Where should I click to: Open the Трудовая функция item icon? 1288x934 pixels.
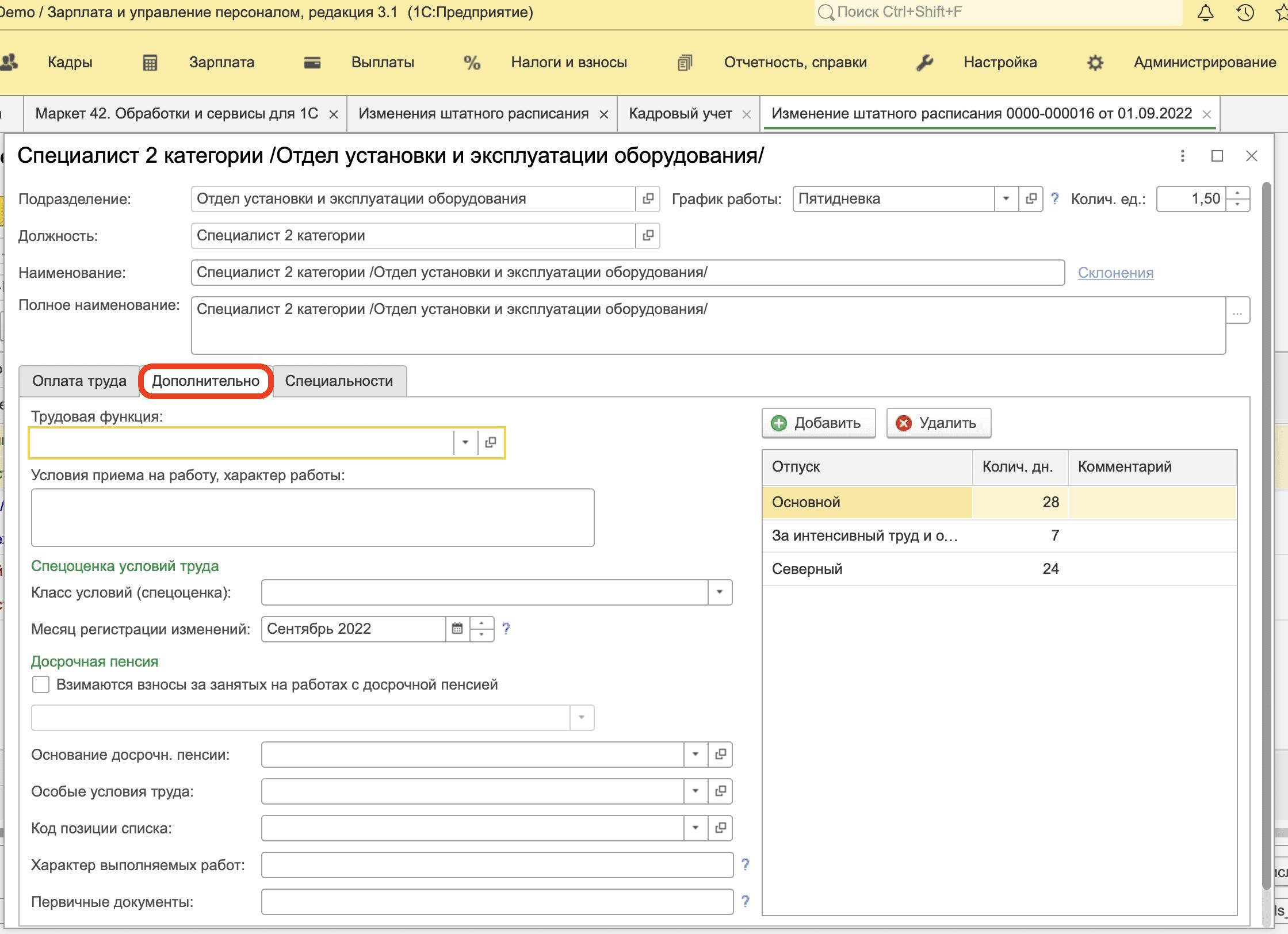pyautogui.click(x=491, y=442)
